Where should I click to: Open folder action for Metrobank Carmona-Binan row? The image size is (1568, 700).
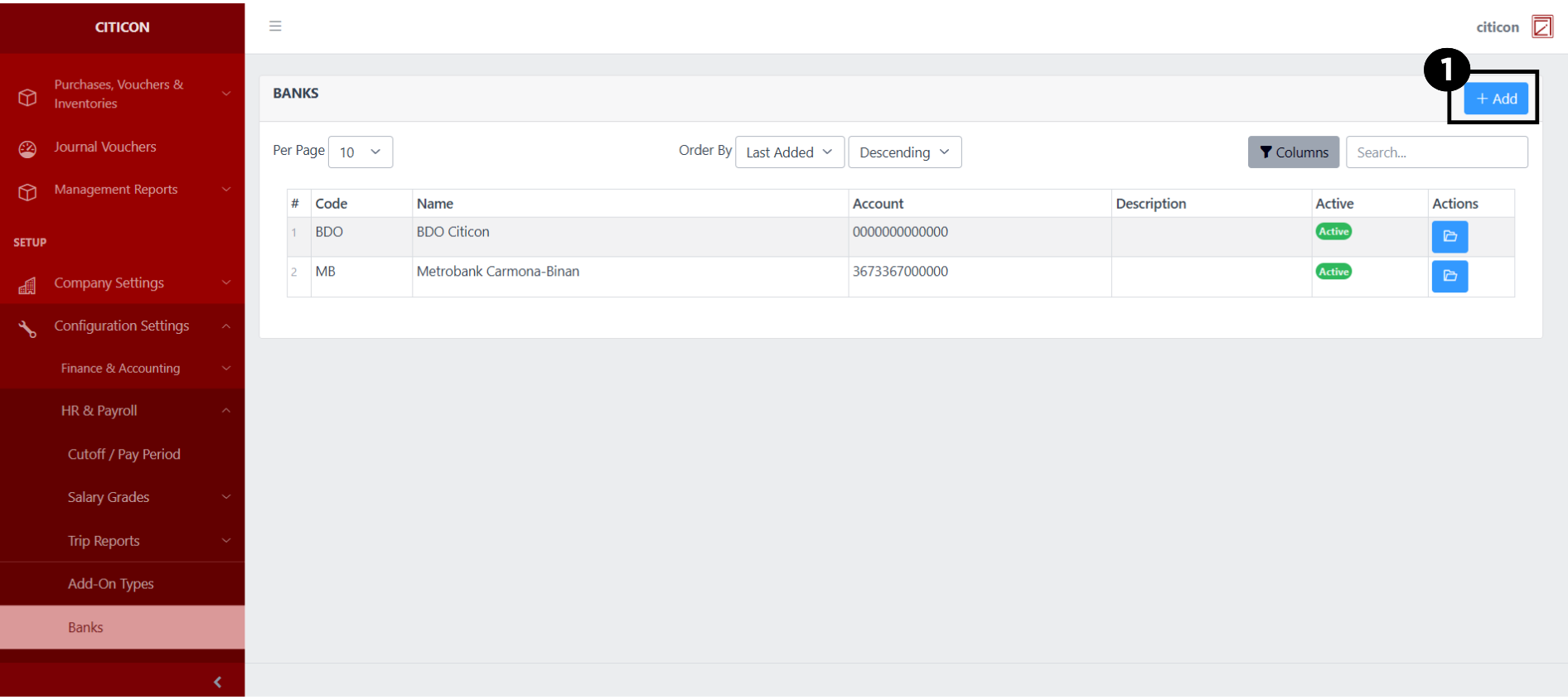[x=1449, y=277]
